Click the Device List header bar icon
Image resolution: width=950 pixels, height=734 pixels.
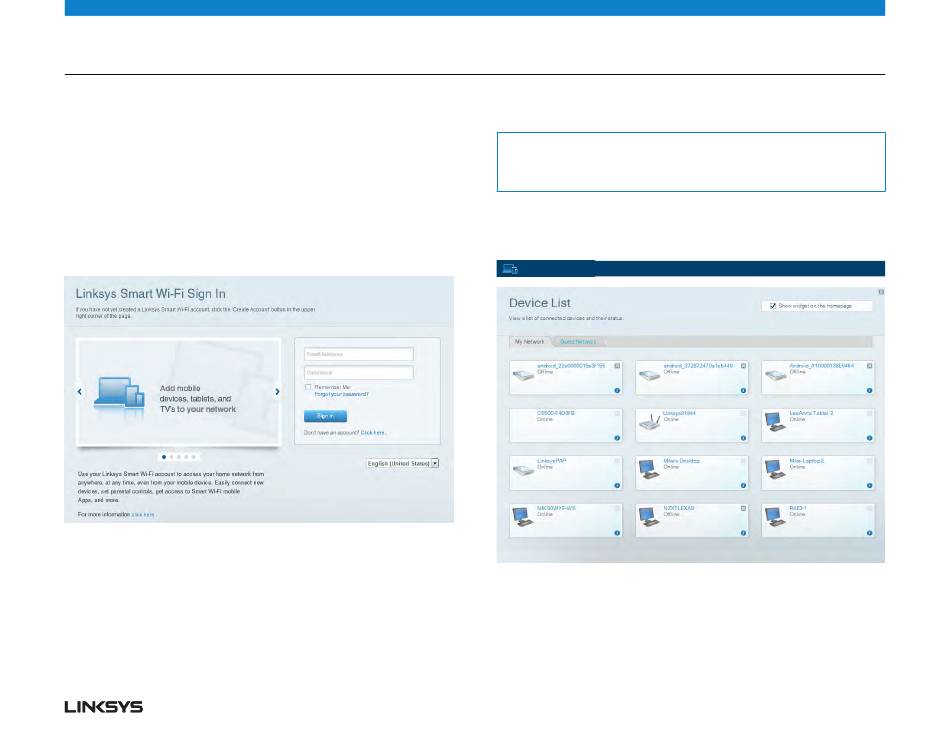pos(510,269)
